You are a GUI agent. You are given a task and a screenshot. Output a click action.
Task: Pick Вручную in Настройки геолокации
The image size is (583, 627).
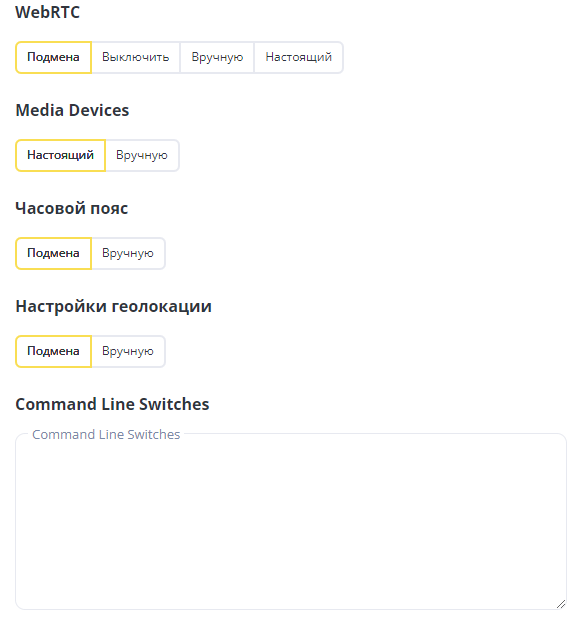(128, 351)
